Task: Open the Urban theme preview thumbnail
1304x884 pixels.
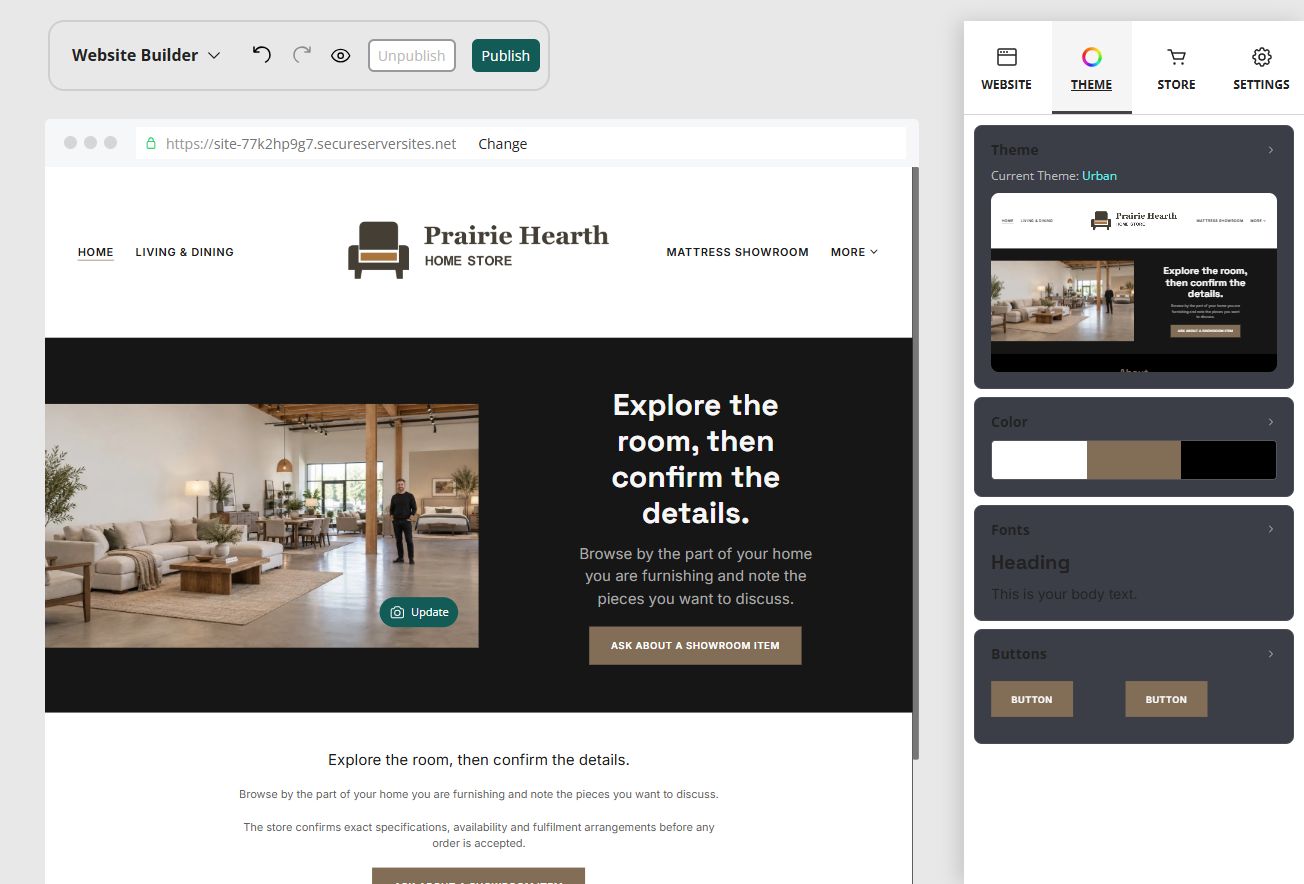Action: 1134,282
